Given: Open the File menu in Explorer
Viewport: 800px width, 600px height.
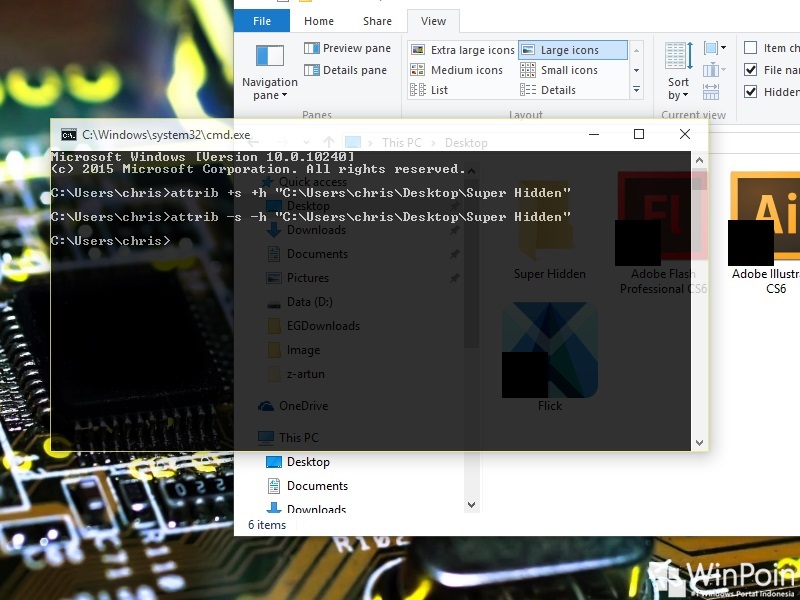Looking at the screenshot, I should click(261, 20).
